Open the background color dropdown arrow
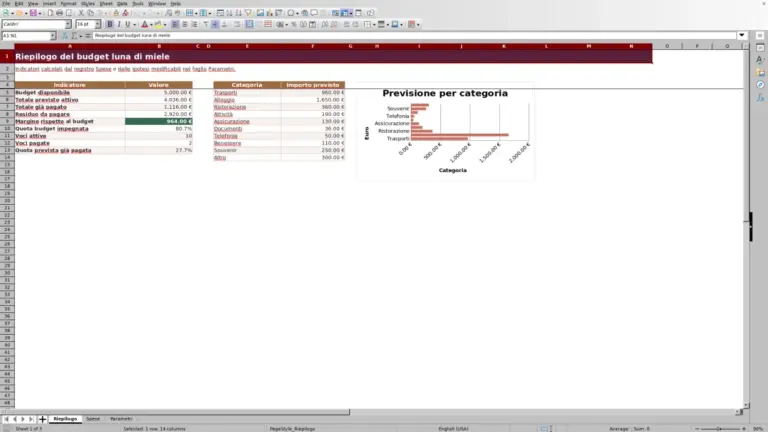Screen dimensions: 768x432 pyautogui.click(x=165, y=24)
